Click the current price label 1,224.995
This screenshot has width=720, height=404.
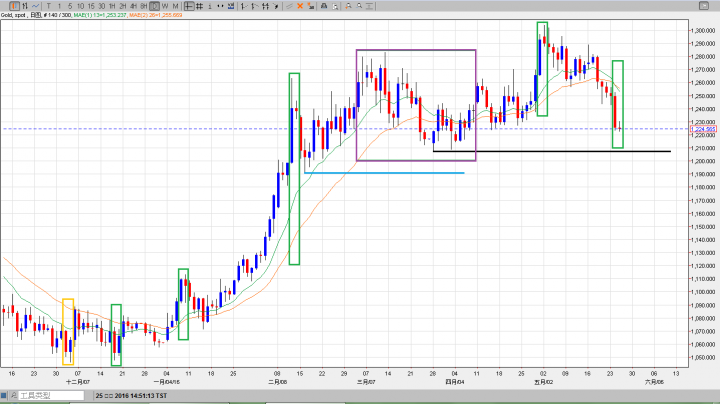click(x=703, y=129)
